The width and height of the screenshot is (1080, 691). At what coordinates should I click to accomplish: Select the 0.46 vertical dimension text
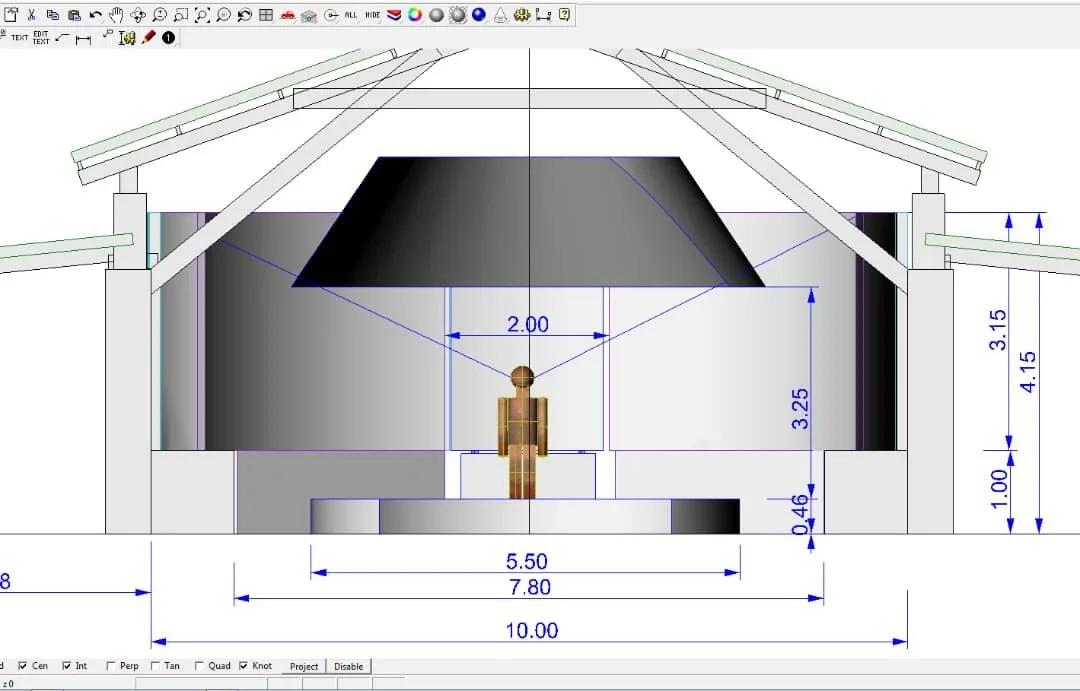click(x=800, y=515)
